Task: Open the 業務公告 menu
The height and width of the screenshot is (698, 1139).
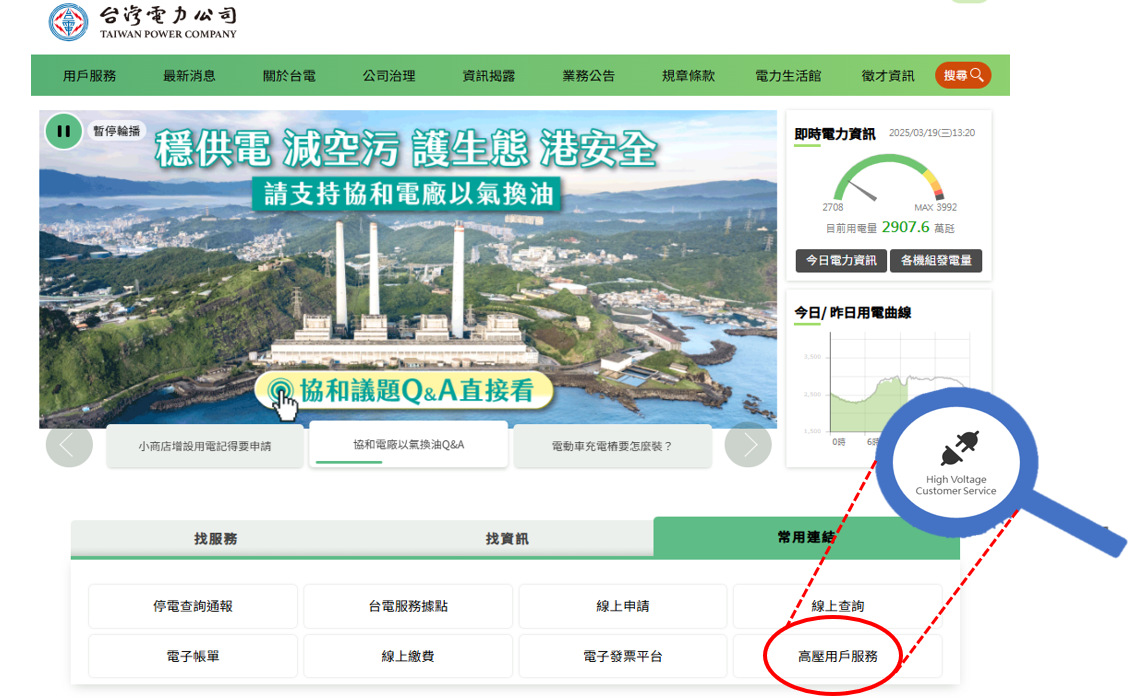Action: [x=588, y=76]
